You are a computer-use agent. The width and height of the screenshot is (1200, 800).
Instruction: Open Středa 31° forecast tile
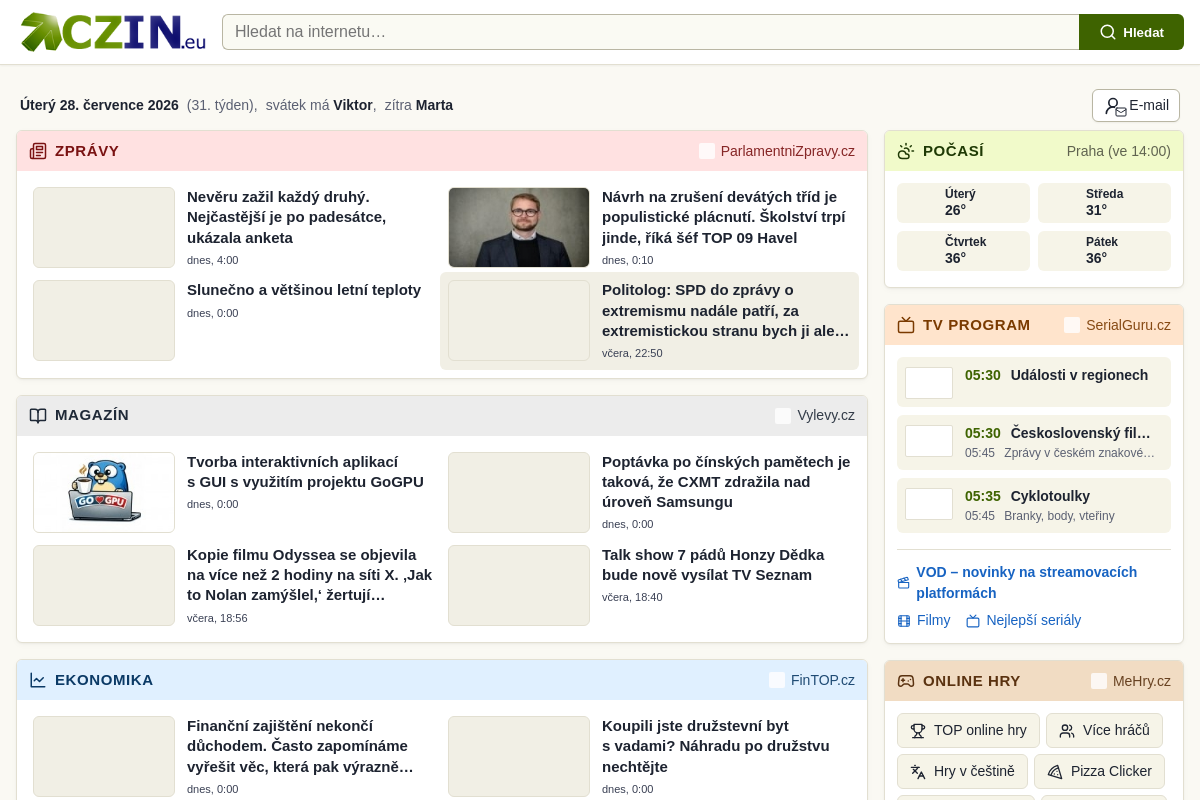pyautogui.click(x=1104, y=203)
